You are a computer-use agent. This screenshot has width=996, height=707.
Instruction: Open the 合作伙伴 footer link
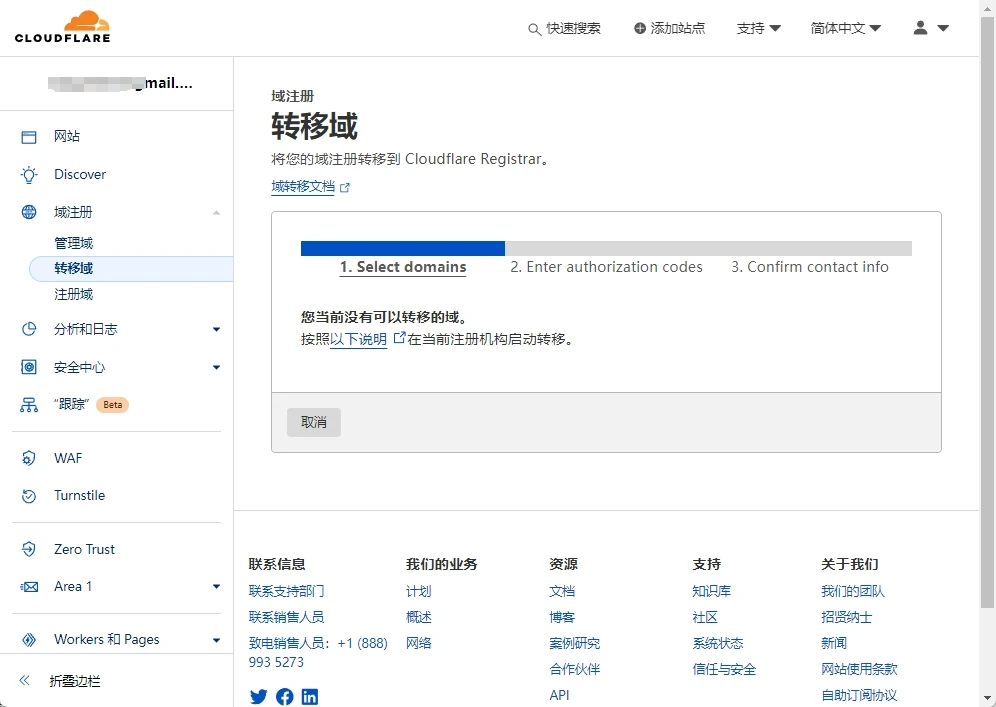[575, 669]
